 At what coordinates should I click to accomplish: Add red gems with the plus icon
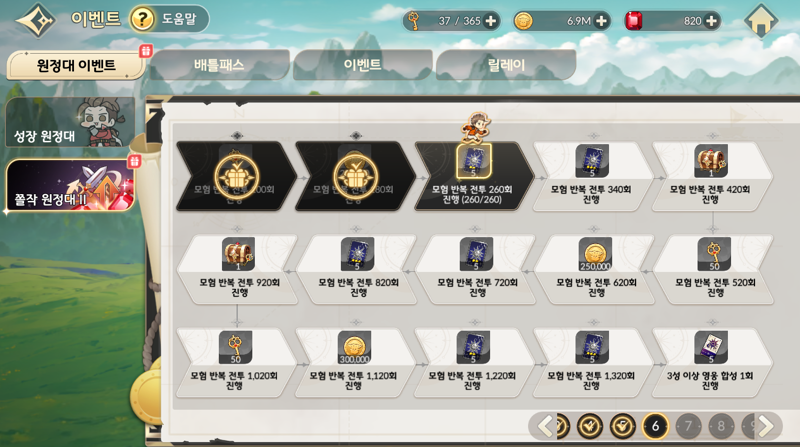(x=711, y=21)
